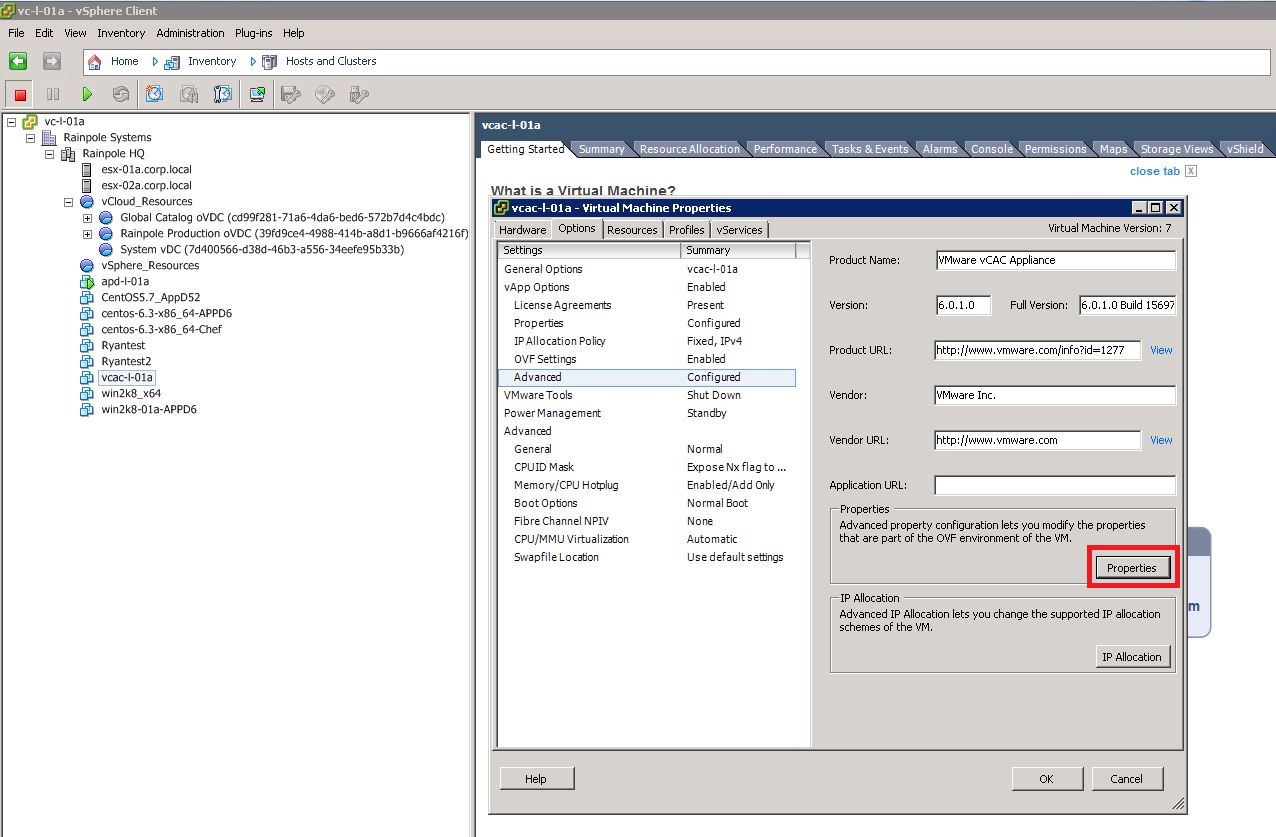
Task: Expand the Global Catalog oVDC node
Action: [x=87, y=218]
